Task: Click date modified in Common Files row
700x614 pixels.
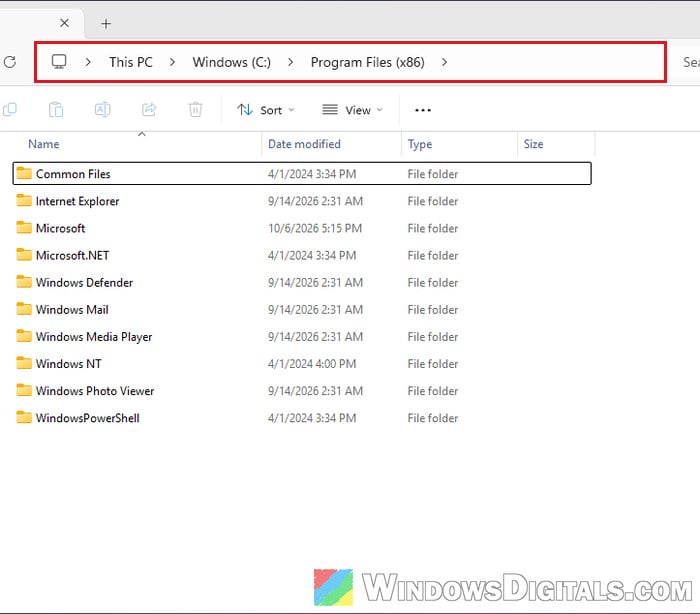Action: [x=312, y=174]
